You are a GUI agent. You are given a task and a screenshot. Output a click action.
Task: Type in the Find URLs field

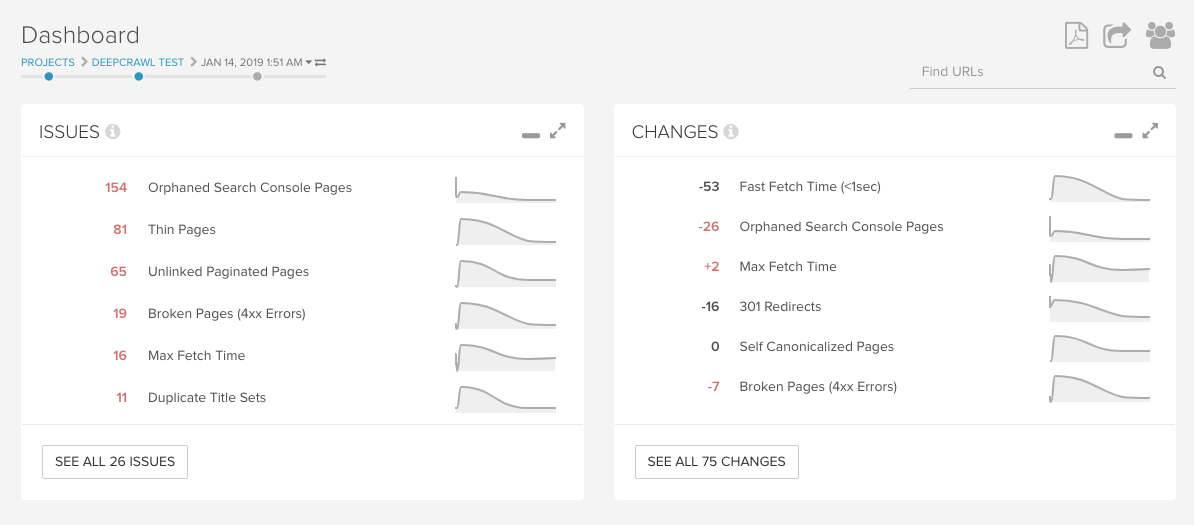coord(1030,72)
